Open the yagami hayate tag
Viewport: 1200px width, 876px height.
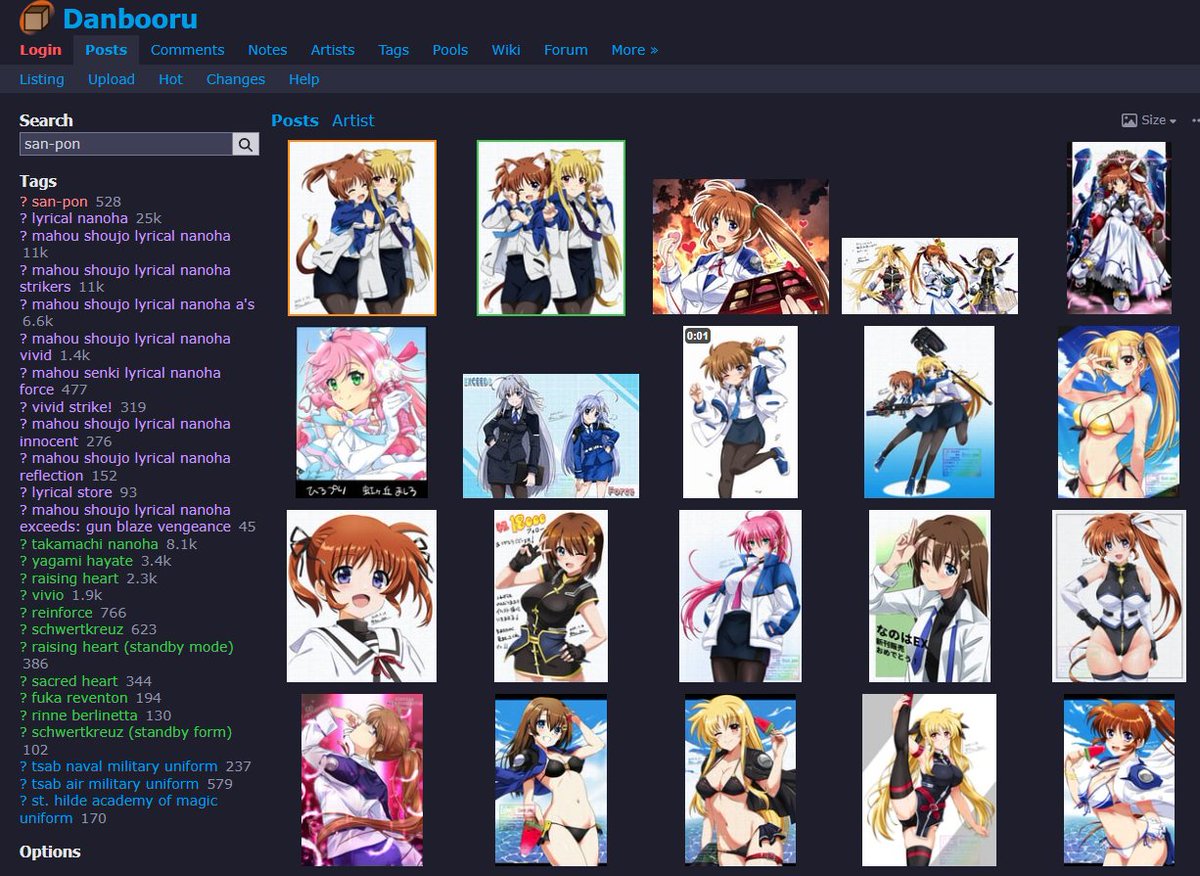click(x=82, y=561)
